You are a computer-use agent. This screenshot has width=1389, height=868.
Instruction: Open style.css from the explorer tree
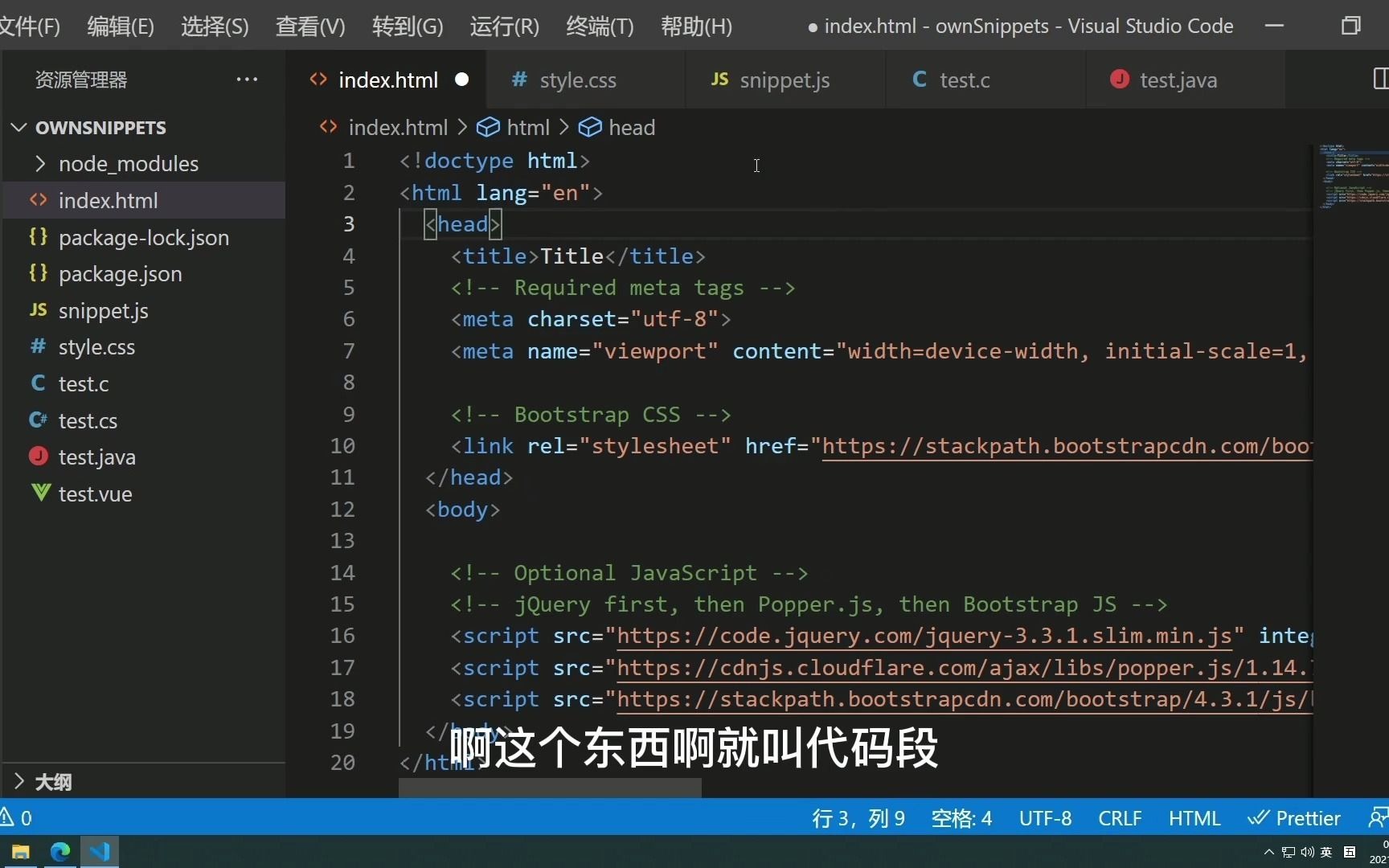point(143,346)
